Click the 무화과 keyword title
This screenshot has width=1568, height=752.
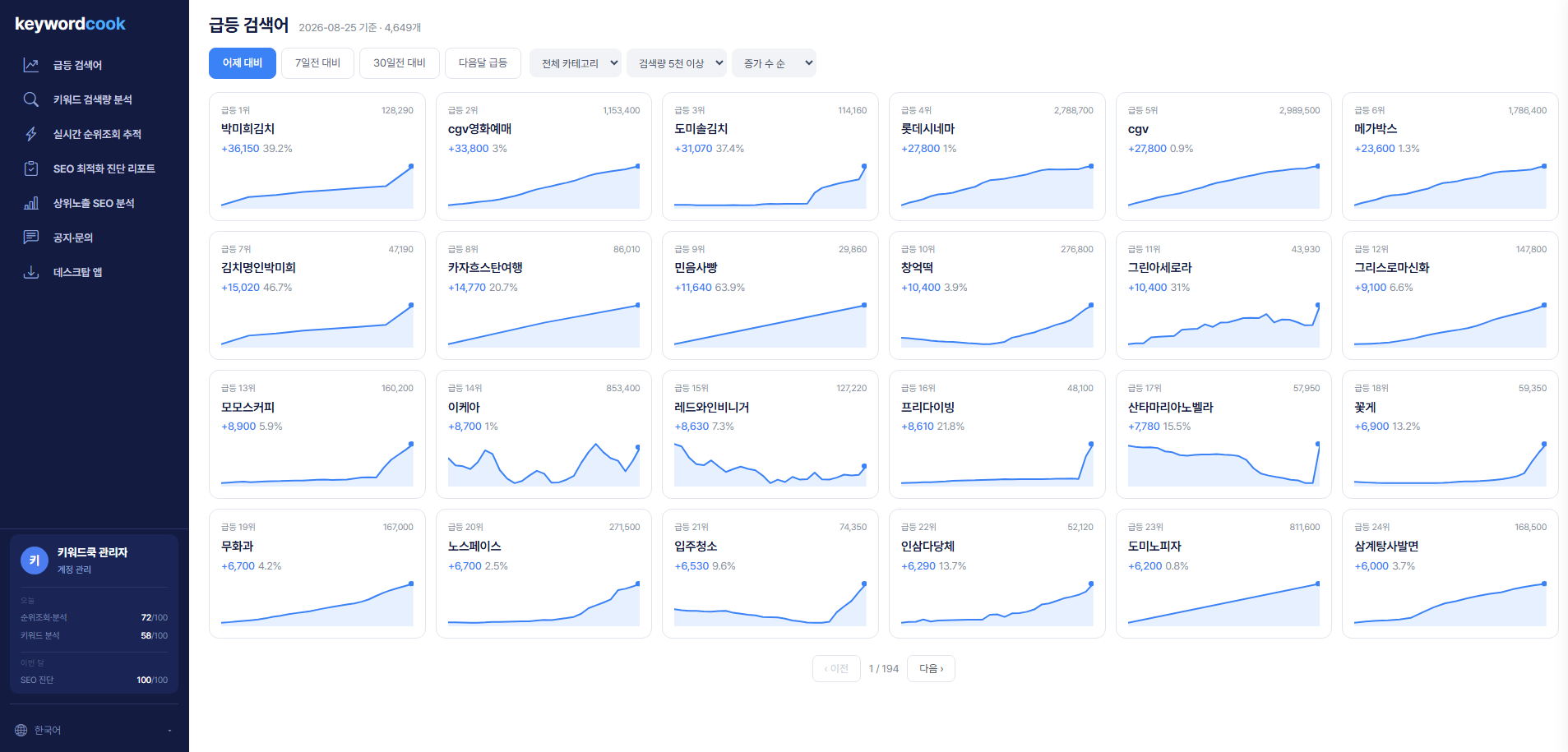pyautogui.click(x=237, y=547)
